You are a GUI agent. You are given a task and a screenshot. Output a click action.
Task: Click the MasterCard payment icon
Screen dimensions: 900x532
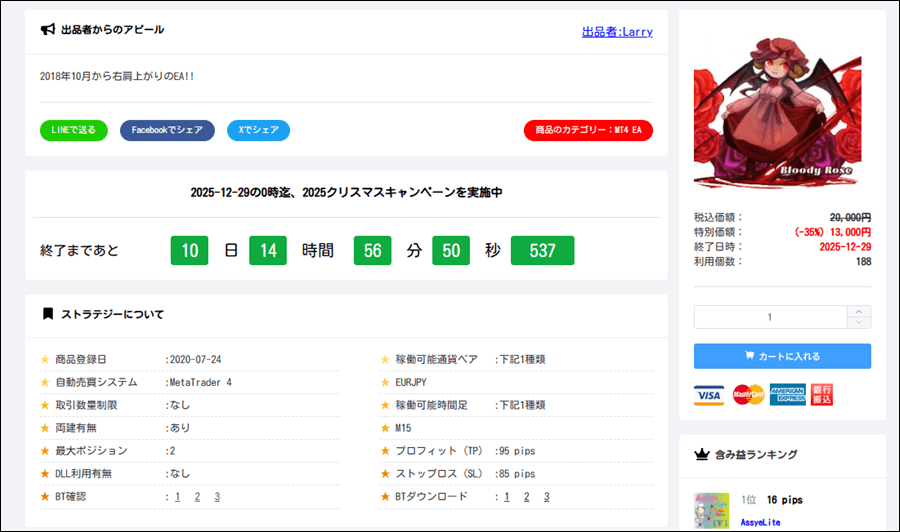(x=747, y=395)
